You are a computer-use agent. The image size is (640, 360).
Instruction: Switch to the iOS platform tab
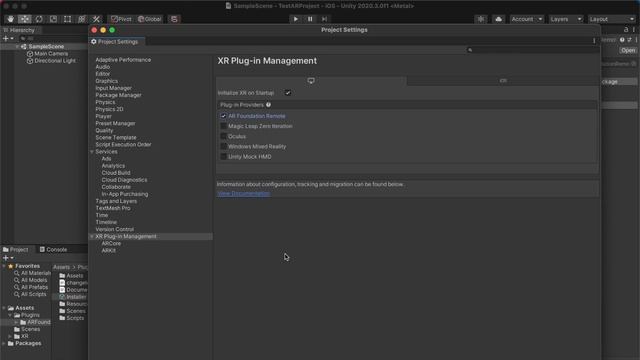[x=503, y=81]
